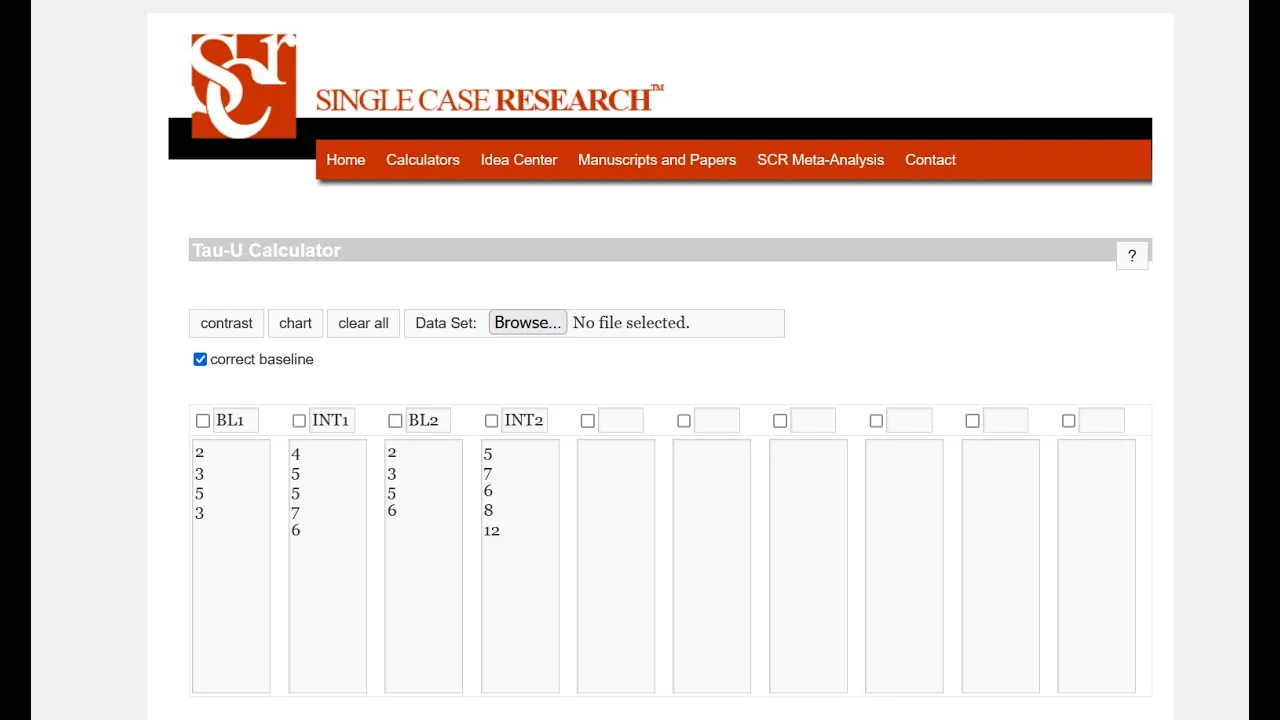Click the fifth column's empty label field
This screenshot has width=1280, height=720.
coord(621,420)
